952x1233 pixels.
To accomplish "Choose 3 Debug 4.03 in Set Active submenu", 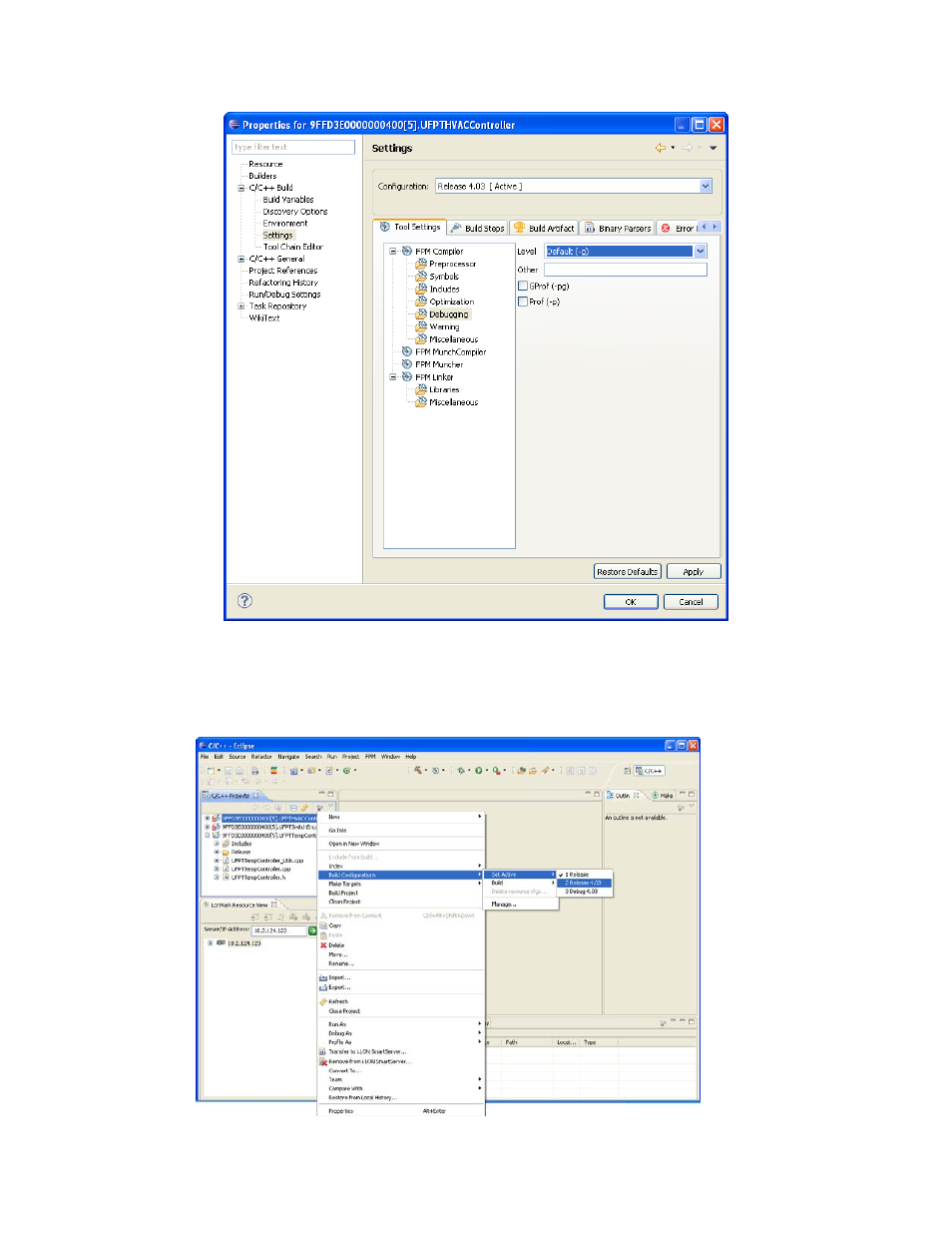I will (x=584, y=892).
